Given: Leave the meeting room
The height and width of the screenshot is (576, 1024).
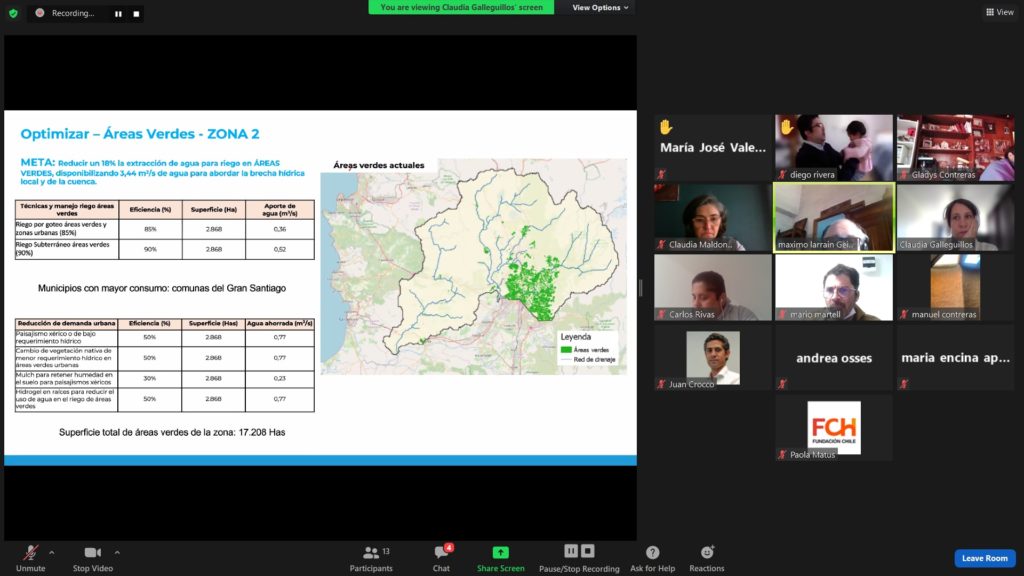Looking at the screenshot, I should [x=984, y=558].
